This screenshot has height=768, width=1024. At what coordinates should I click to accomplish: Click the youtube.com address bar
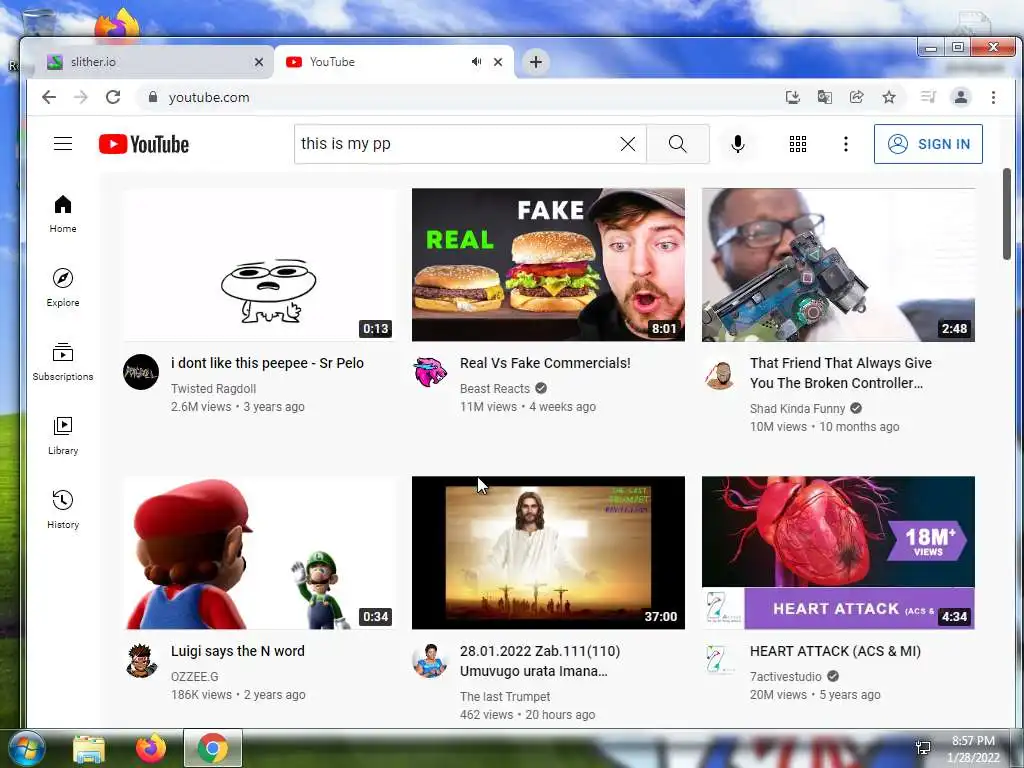coord(457,97)
